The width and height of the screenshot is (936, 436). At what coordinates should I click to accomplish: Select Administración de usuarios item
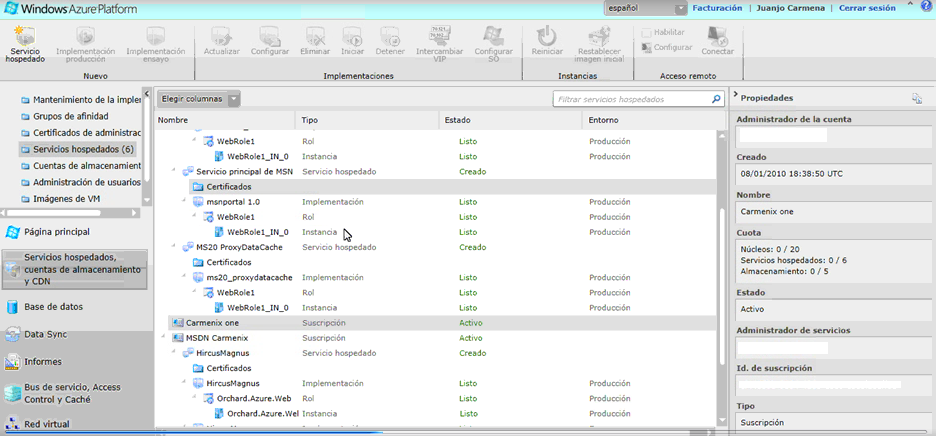pyautogui.click(x=81, y=182)
